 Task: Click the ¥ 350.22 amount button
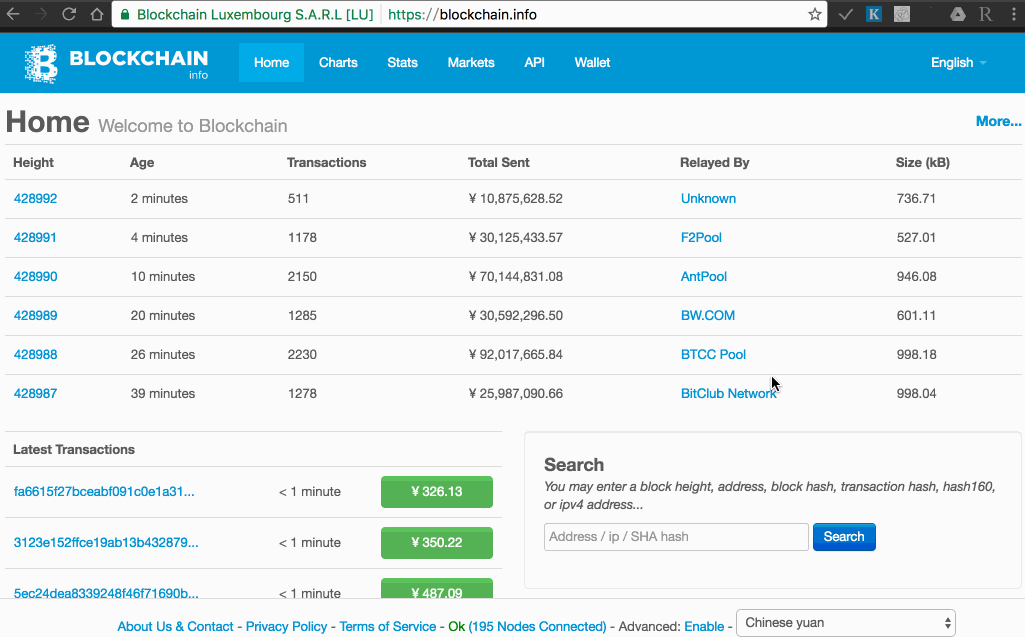[437, 543]
